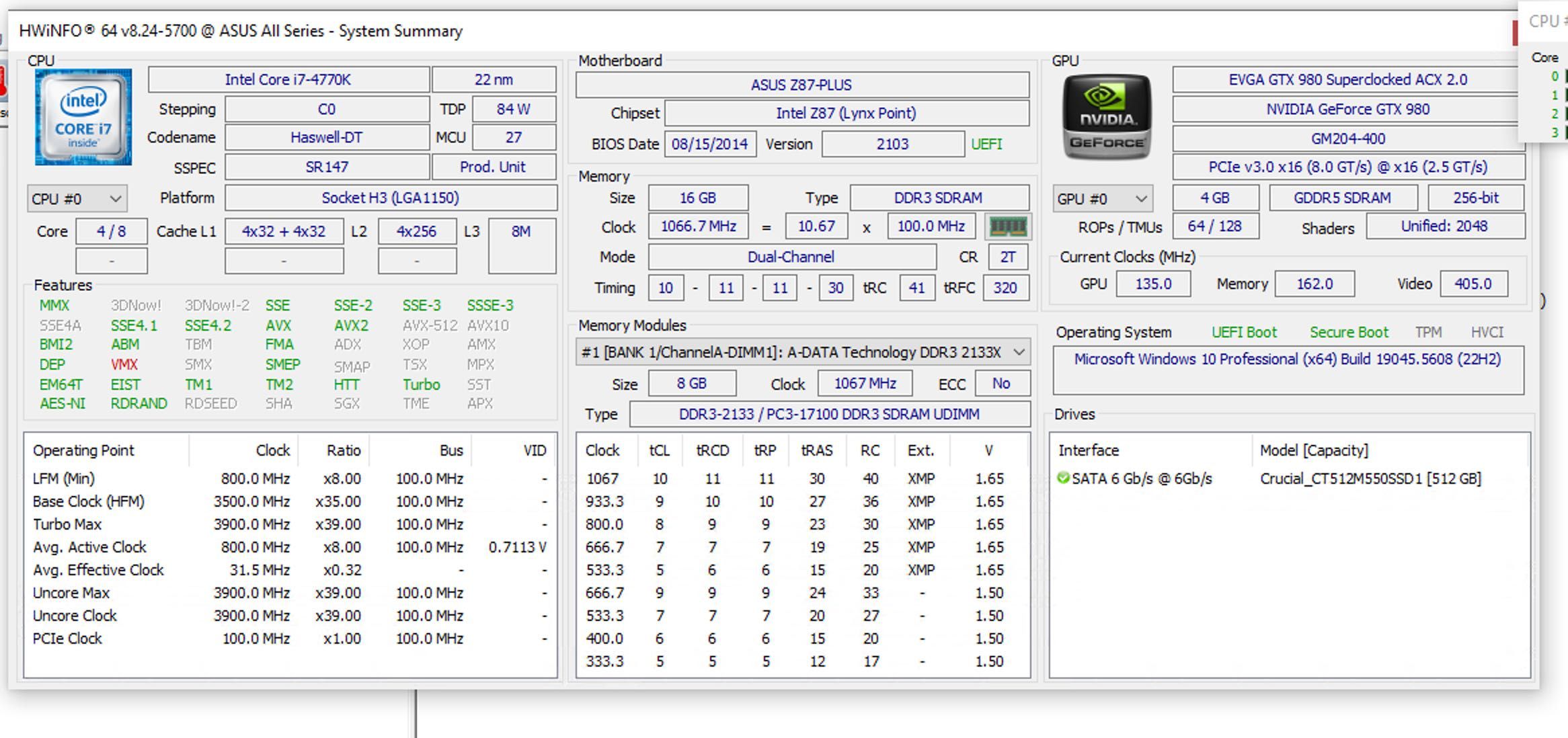Screen dimensions: 1568x738
Task: Click the SSE4.2 feature flag
Action: coord(208,325)
